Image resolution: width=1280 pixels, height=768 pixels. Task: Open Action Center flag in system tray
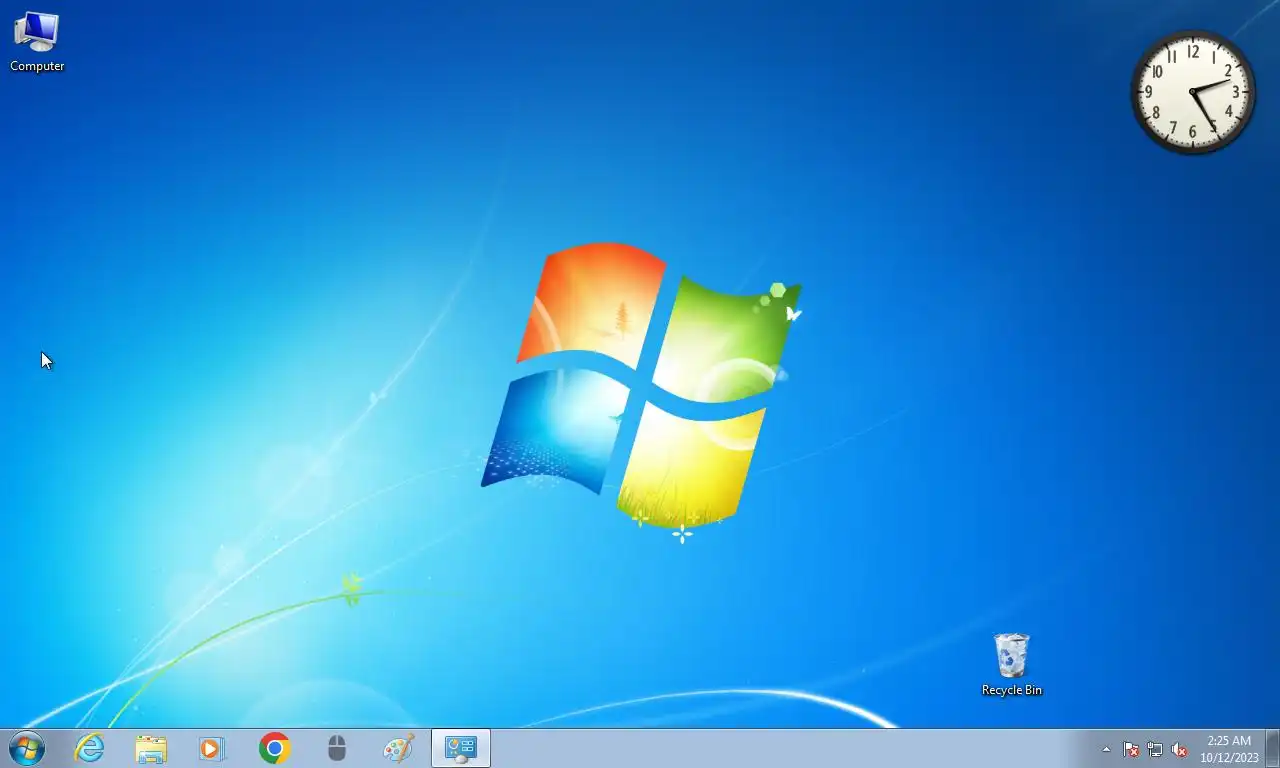point(1131,749)
